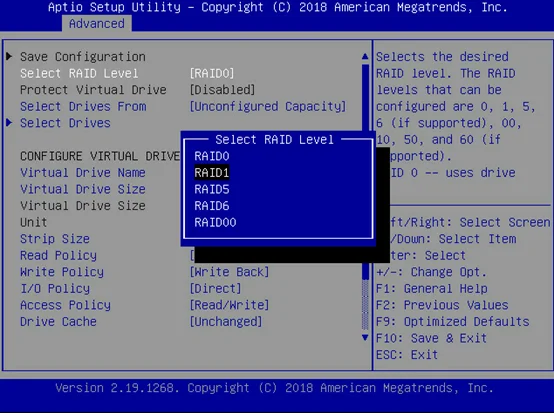The width and height of the screenshot is (554, 413).
Task: Click the F2: Previous Values hint
Action: 442,305
